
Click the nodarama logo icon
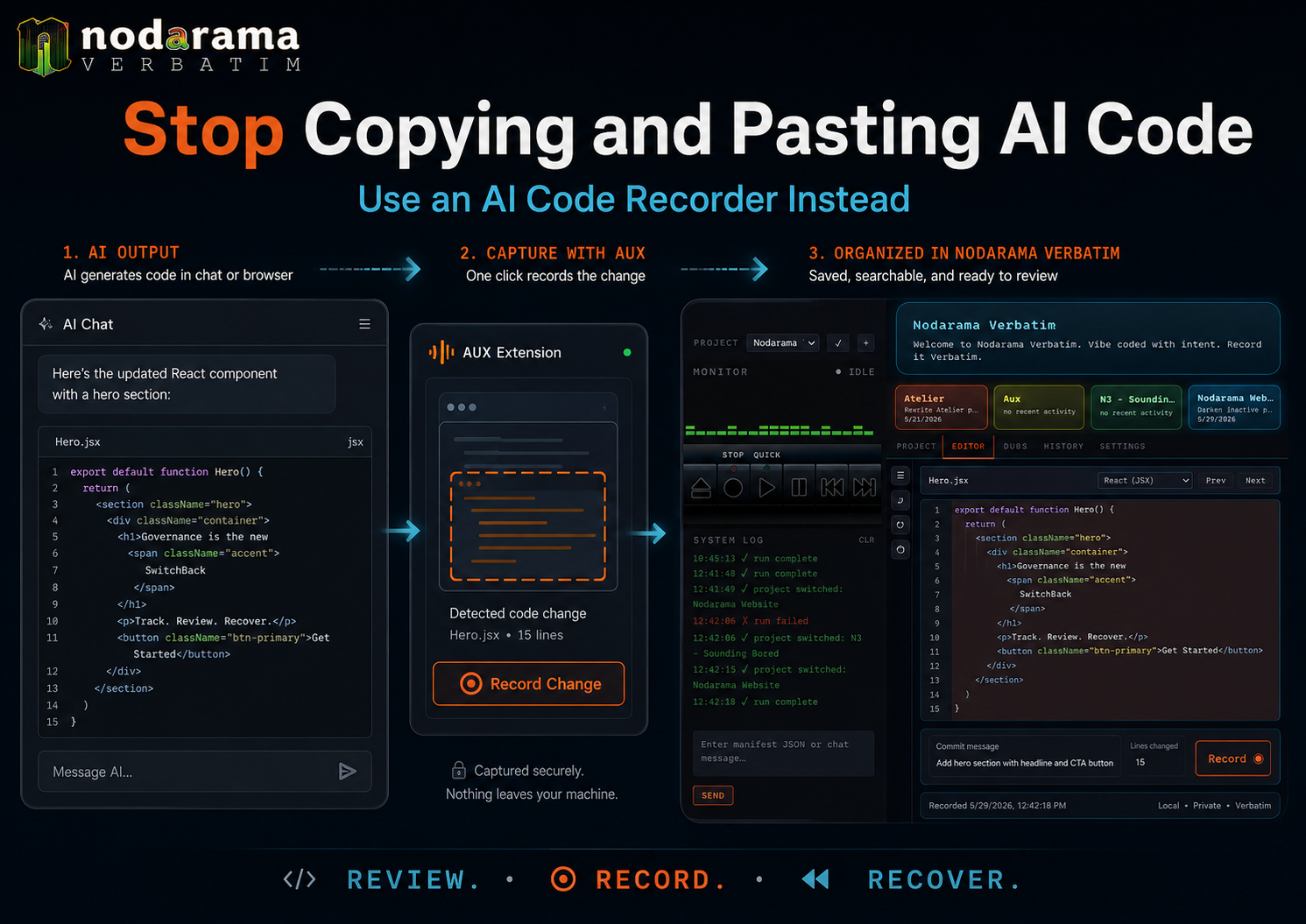[x=44, y=46]
